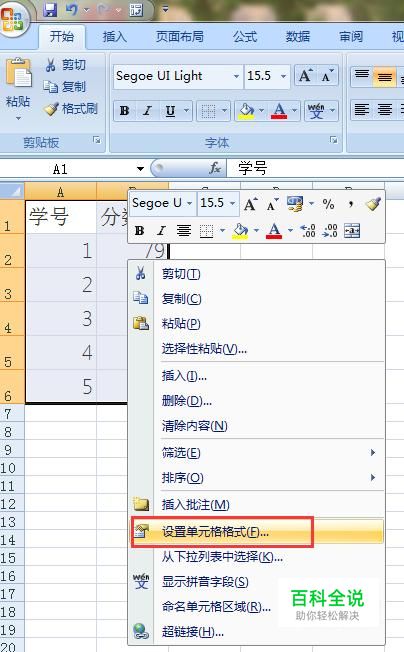
Task: Toggle Underline in the ribbon font group
Action: (x=170, y=111)
